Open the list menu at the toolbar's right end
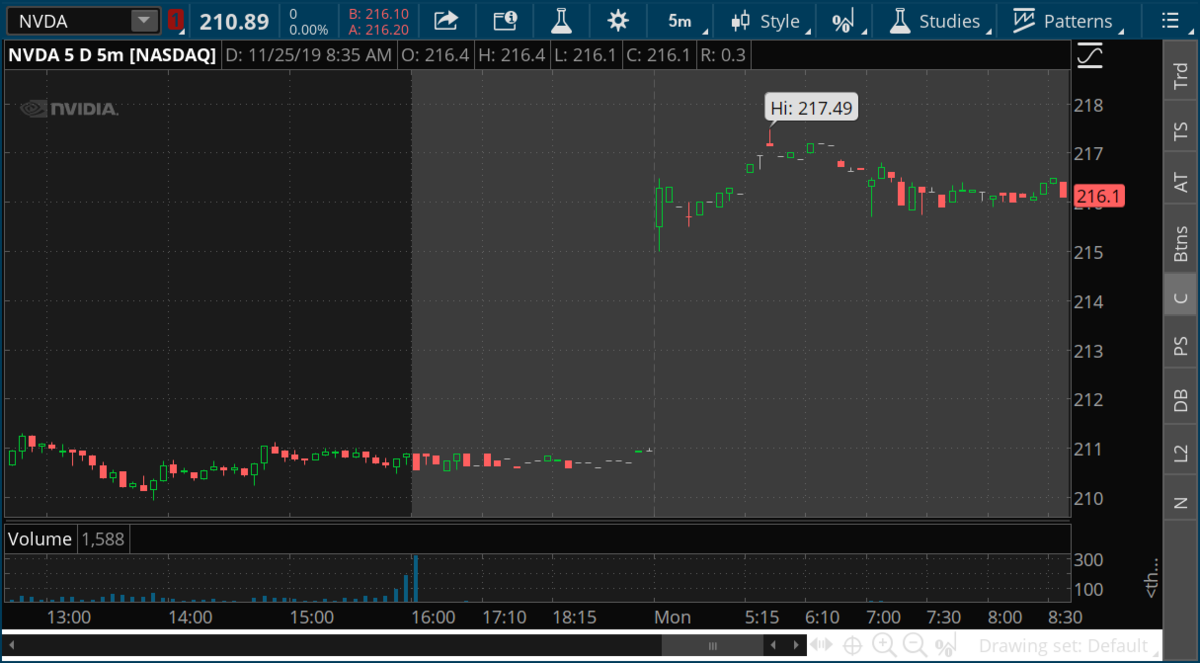 (x=1171, y=21)
